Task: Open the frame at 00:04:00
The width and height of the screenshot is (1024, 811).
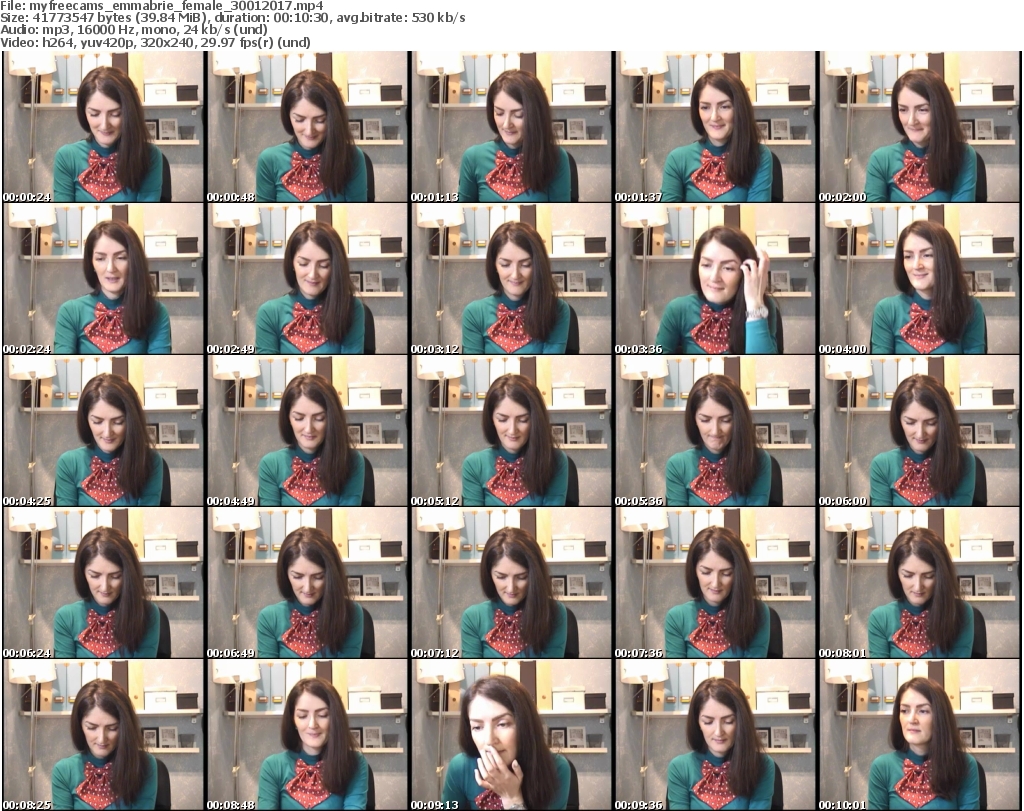Action: [919, 279]
